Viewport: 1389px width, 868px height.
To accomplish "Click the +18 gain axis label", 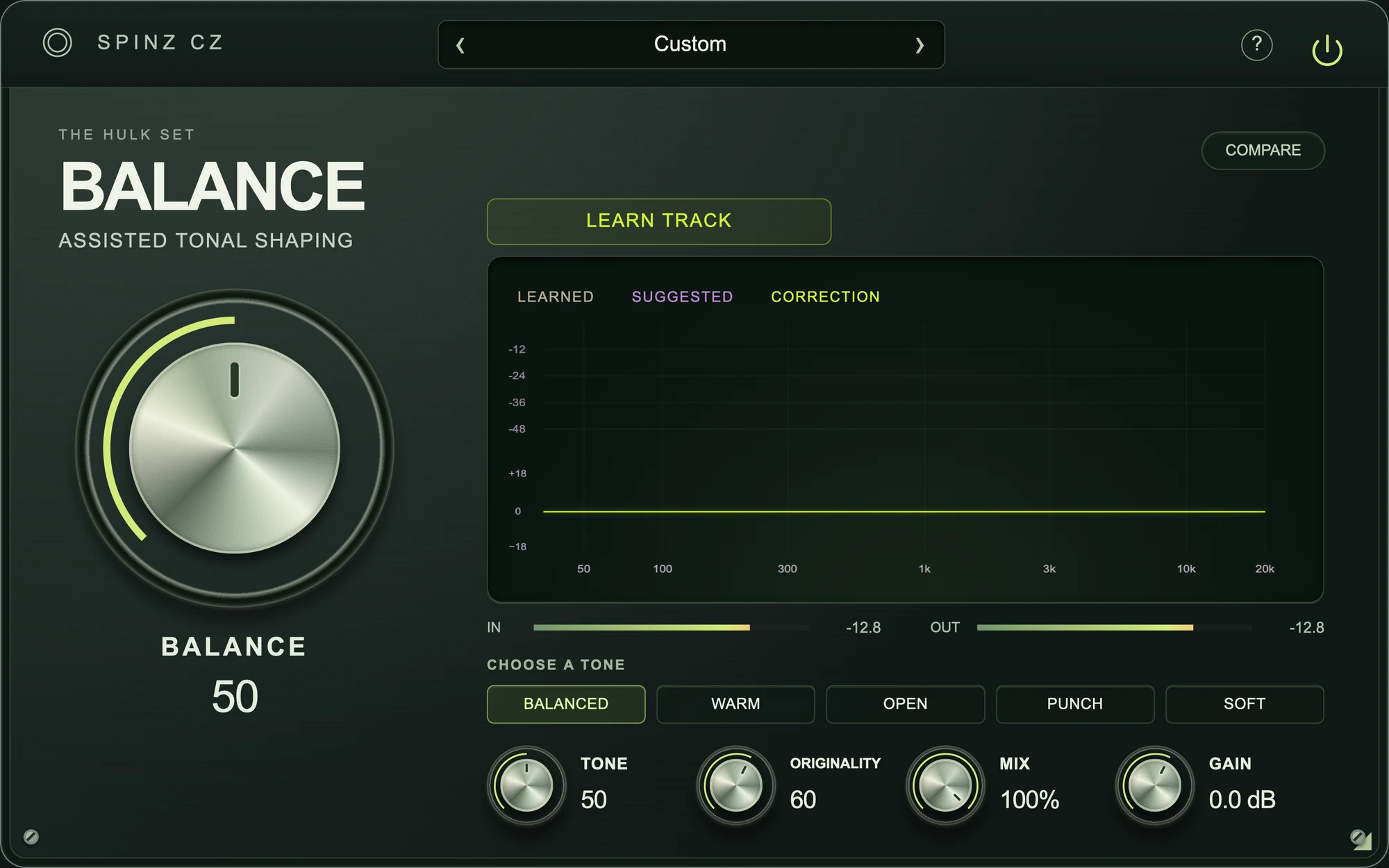I will click(x=517, y=474).
